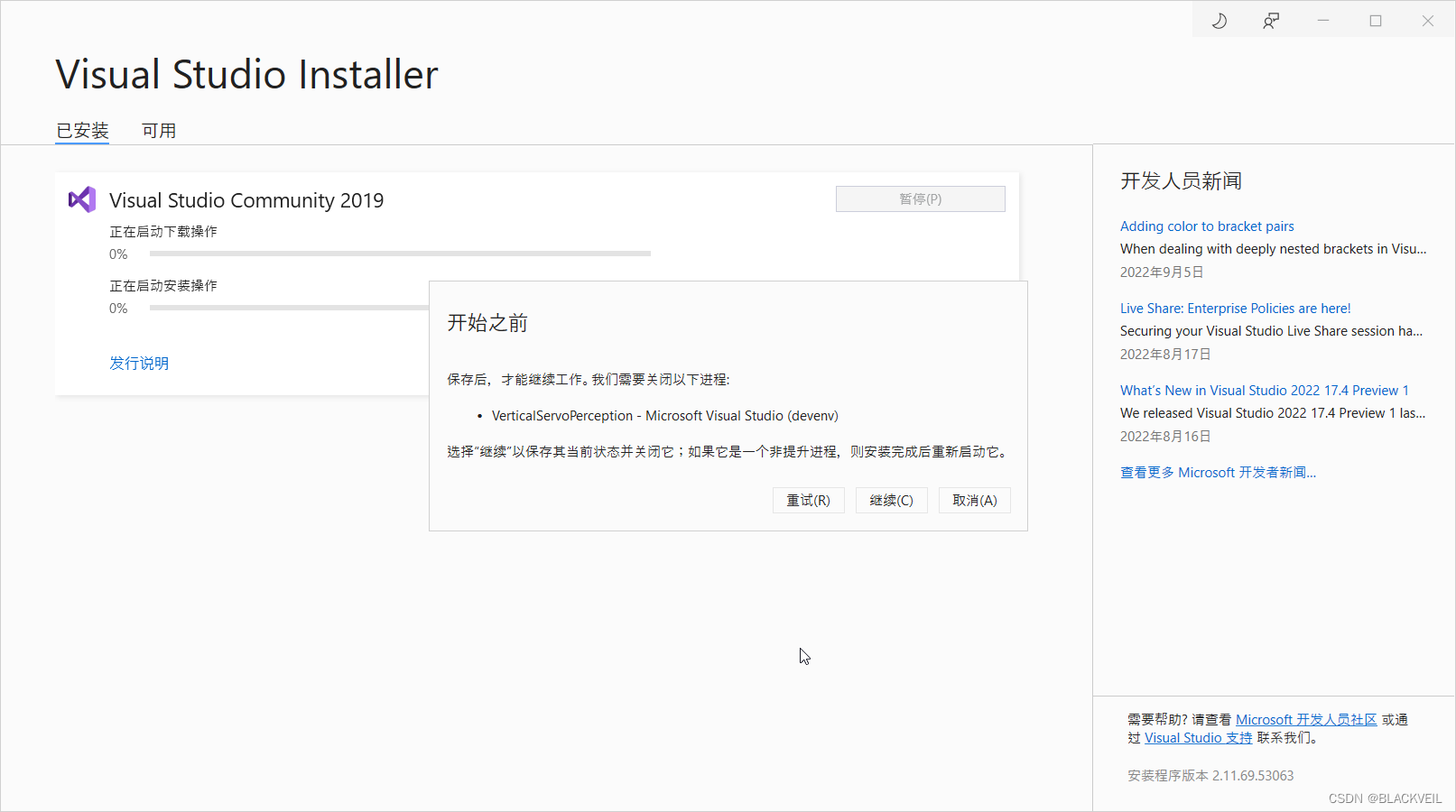View more Microsoft developer news
1456x812 pixels.
(1218, 472)
